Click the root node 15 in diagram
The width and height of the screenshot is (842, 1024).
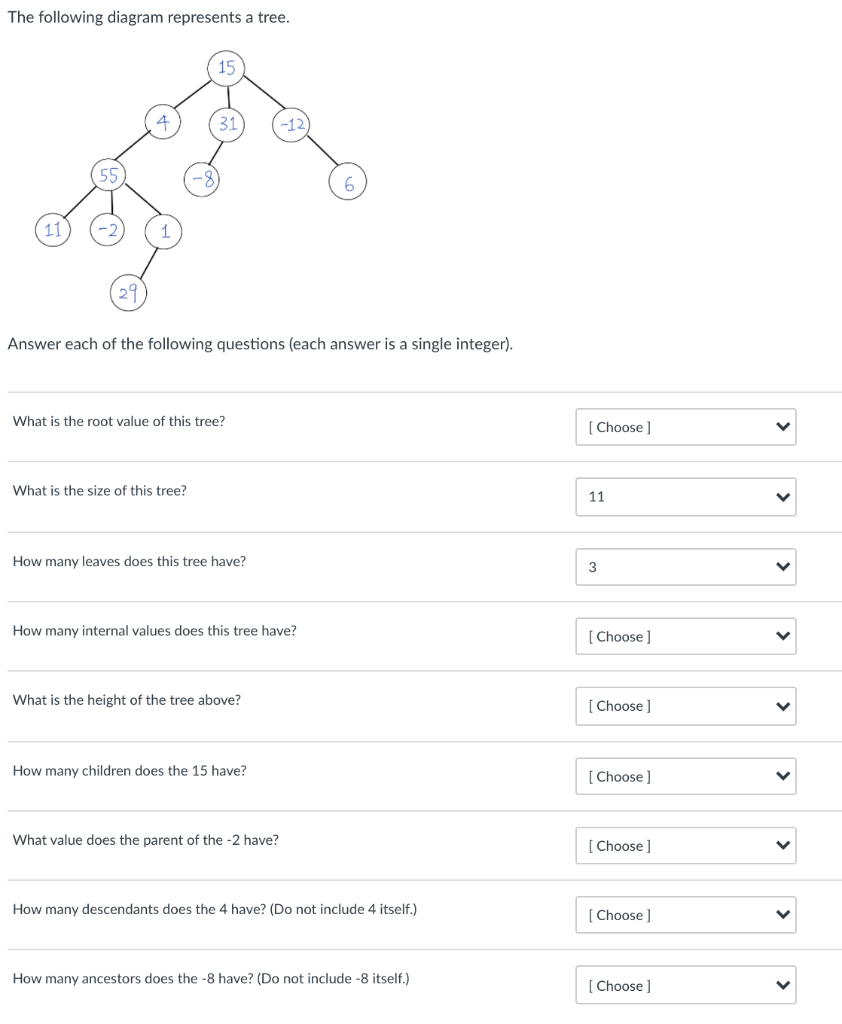227,67
